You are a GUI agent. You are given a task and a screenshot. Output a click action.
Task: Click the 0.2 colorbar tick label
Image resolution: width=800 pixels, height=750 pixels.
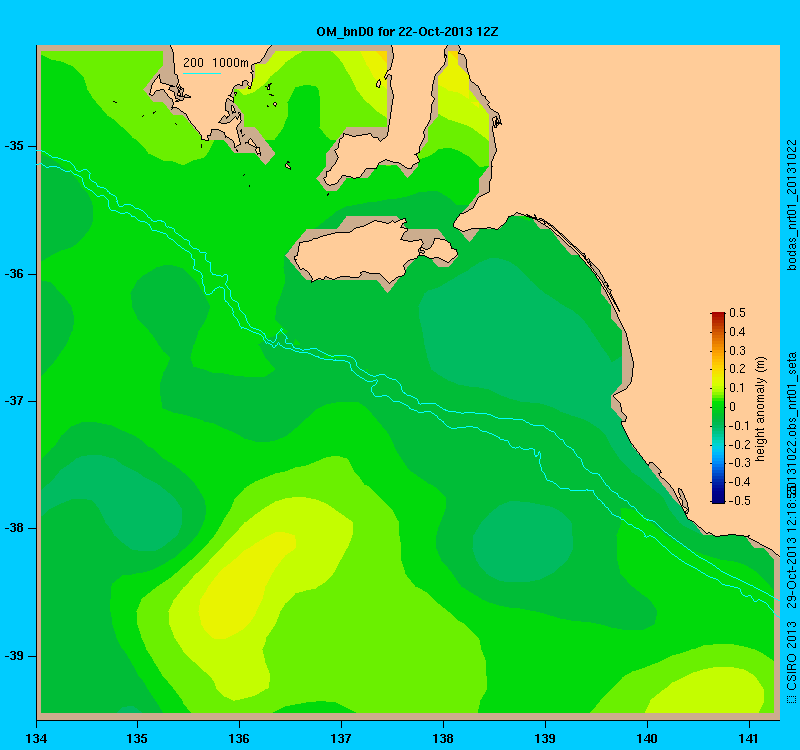737,369
